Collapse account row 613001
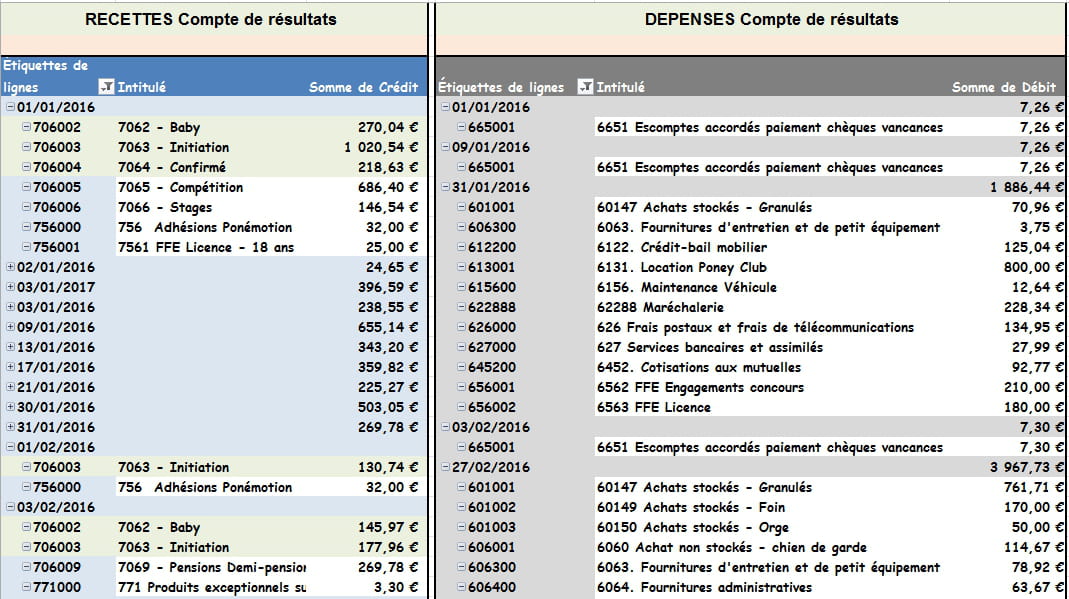 coord(461,267)
